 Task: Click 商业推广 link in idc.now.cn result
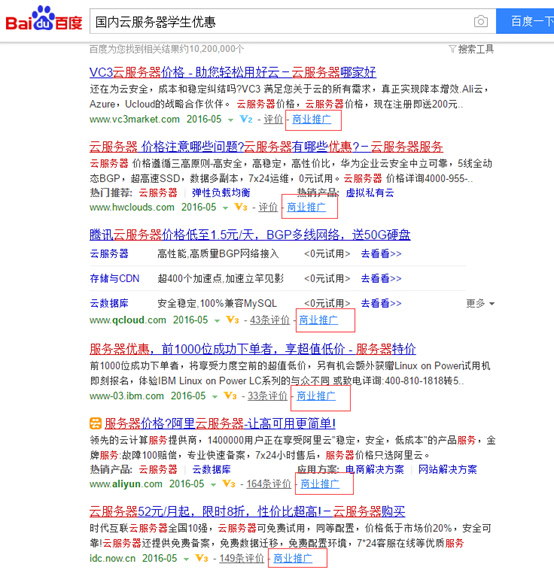[293, 558]
